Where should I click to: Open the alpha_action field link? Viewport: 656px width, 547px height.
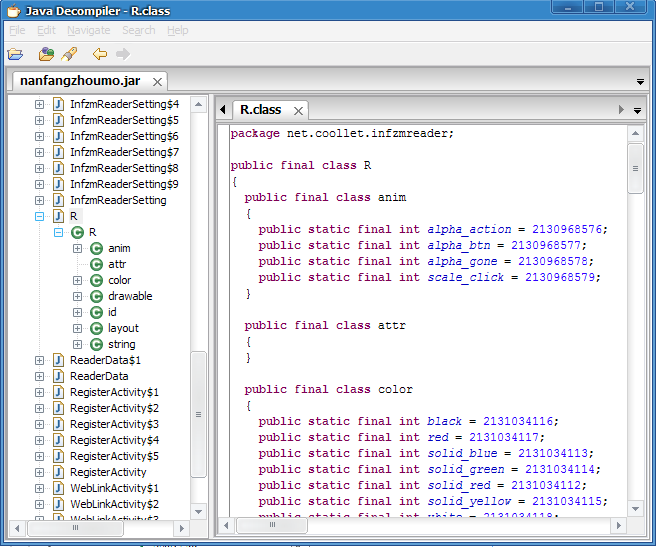pyautogui.click(x=469, y=229)
